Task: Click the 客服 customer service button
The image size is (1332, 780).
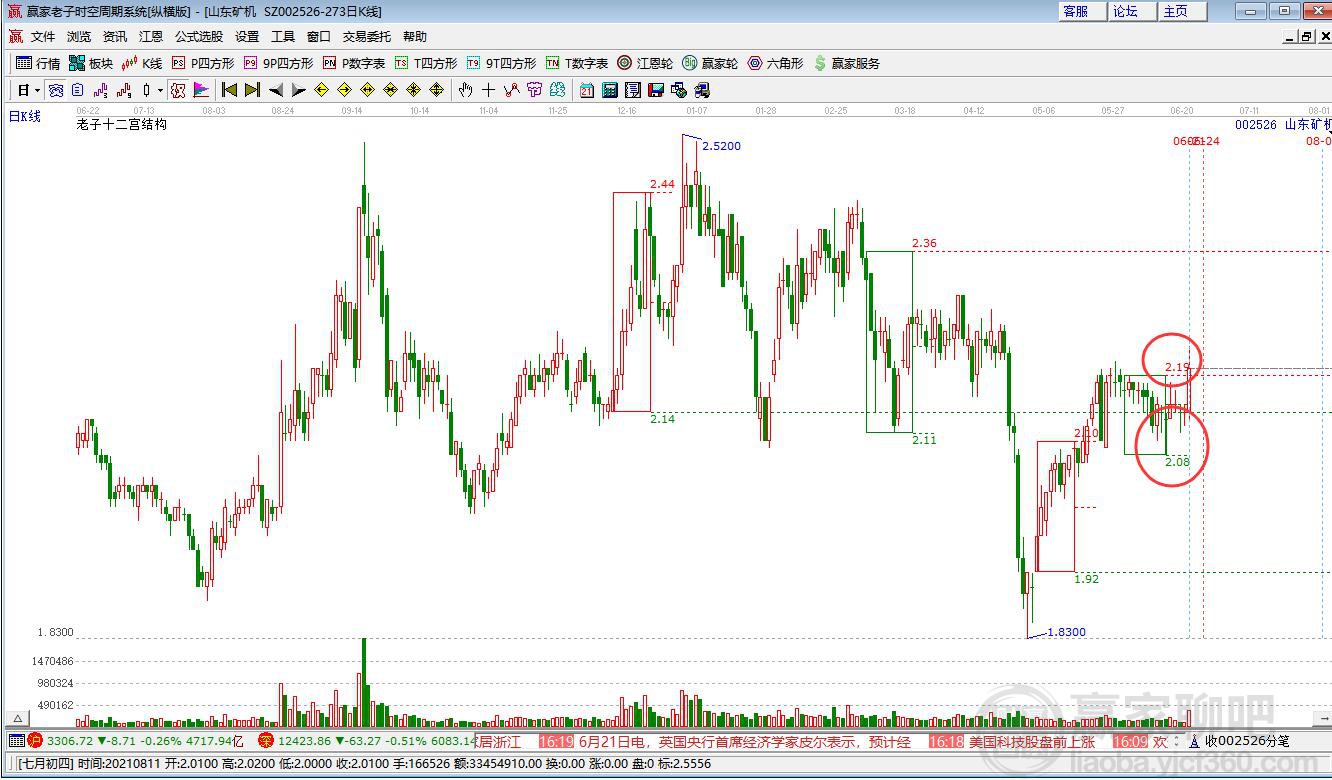Action: coord(1083,11)
